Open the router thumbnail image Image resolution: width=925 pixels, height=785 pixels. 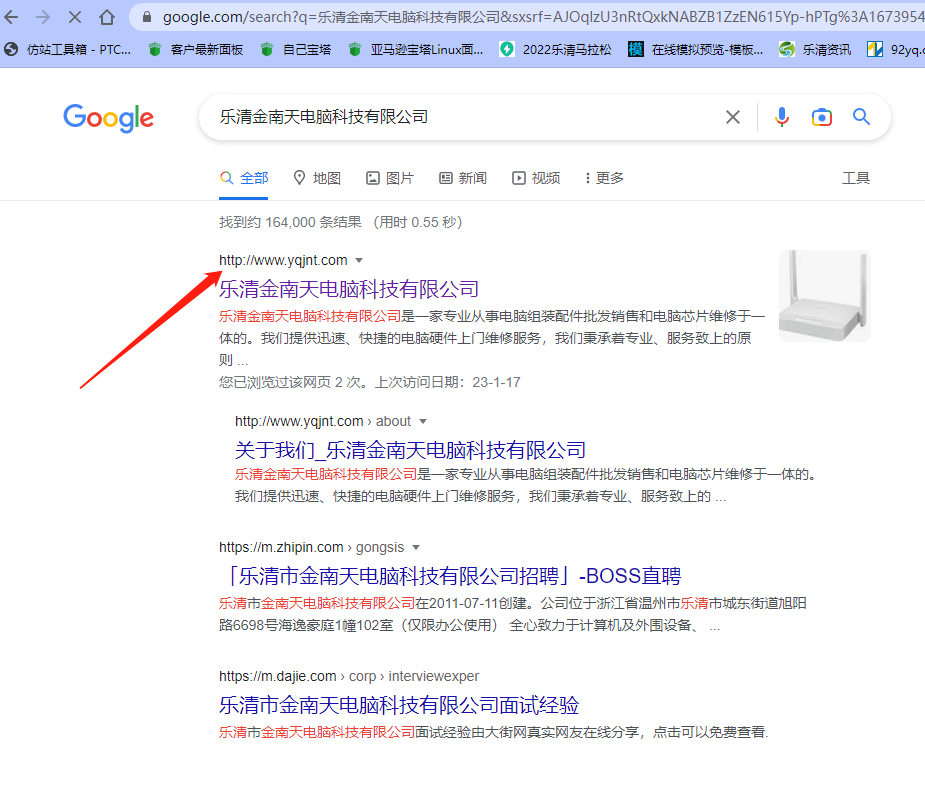(x=825, y=296)
